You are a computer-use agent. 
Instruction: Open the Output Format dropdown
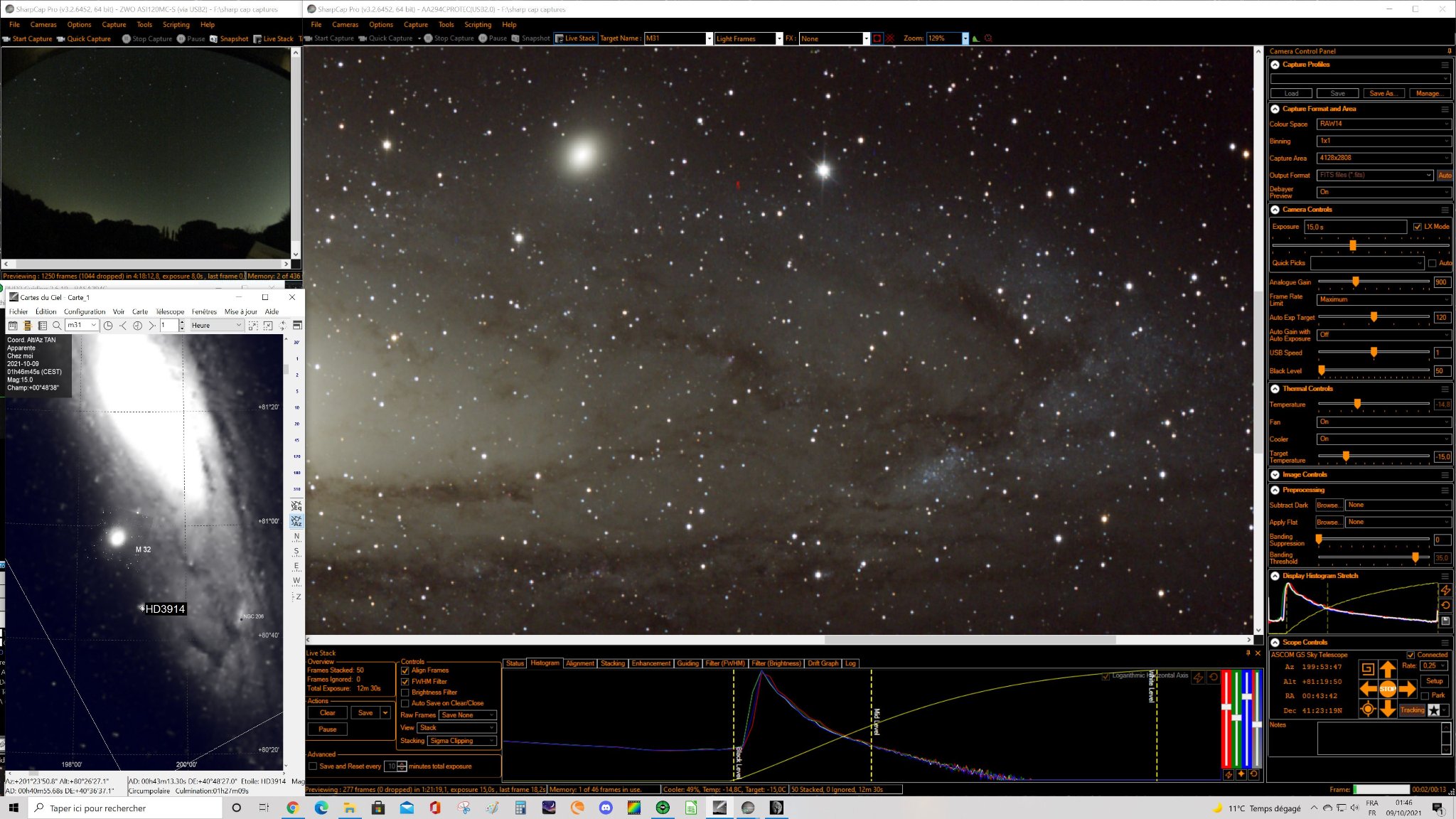tap(1375, 175)
